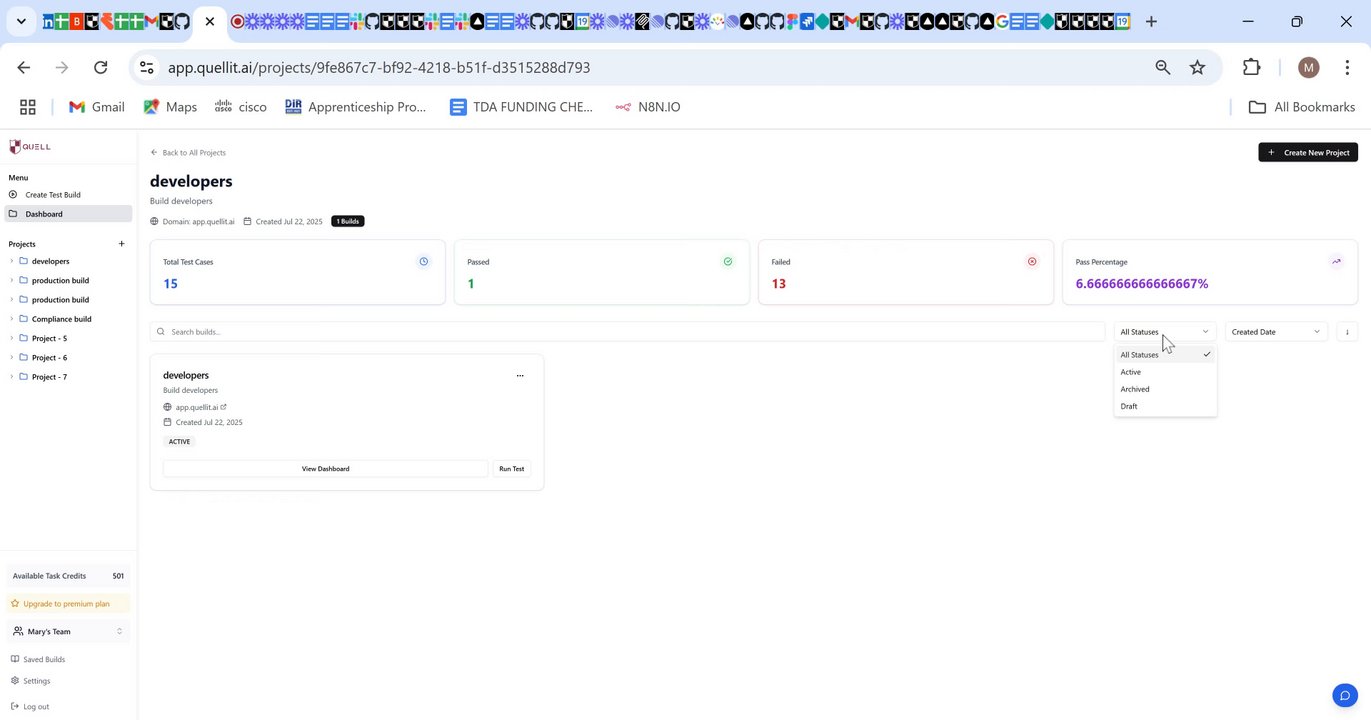Choose Archived status option
The image size is (1371, 720).
click(x=1165, y=389)
